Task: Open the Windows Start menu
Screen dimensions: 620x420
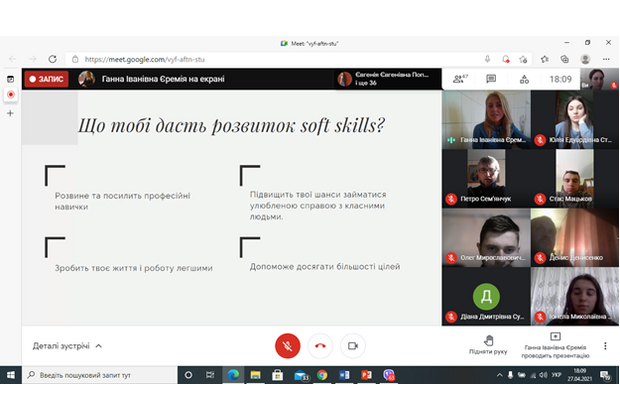Action: [x=11, y=375]
